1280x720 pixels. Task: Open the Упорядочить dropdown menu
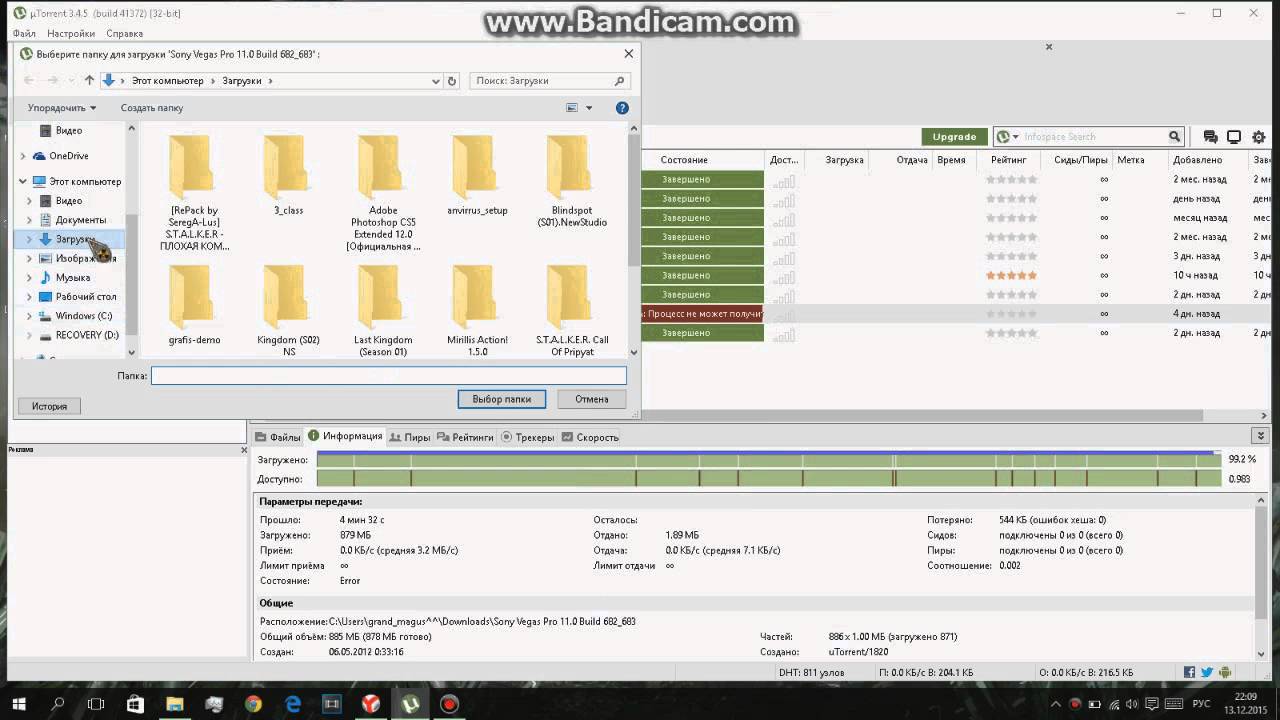[x=62, y=108]
